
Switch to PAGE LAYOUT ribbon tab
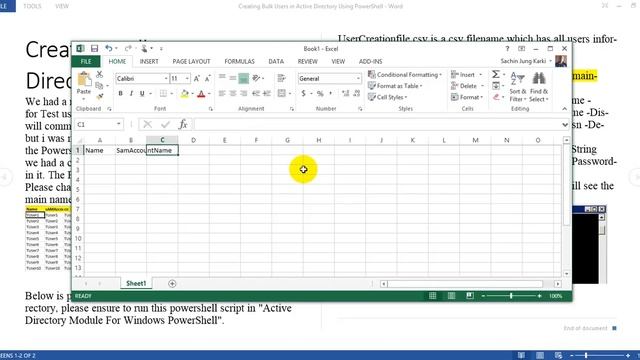[x=191, y=61]
